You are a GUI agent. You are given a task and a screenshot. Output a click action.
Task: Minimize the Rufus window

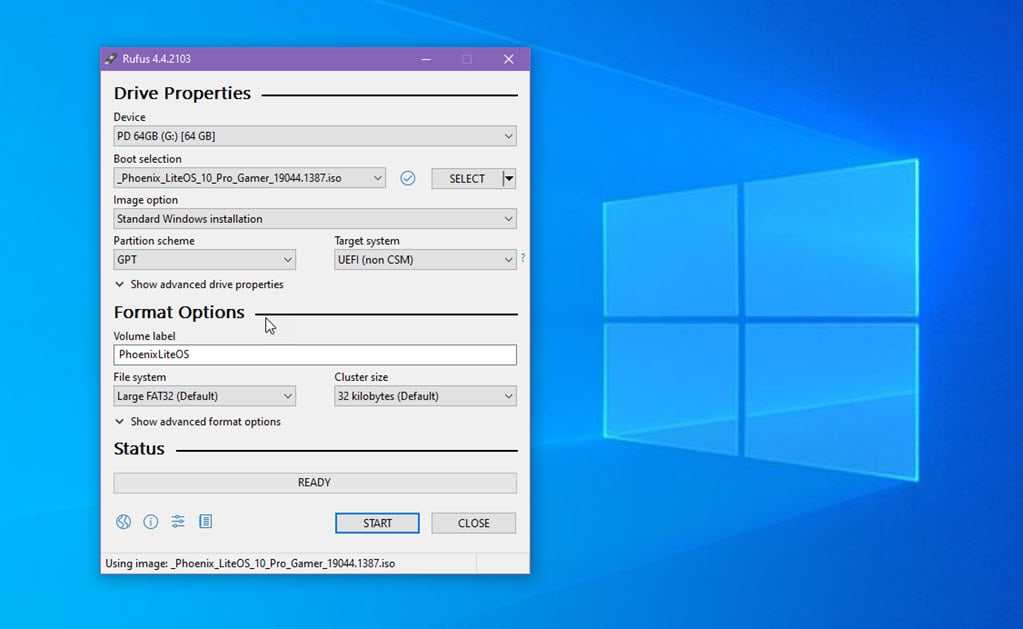[x=426, y=59]
